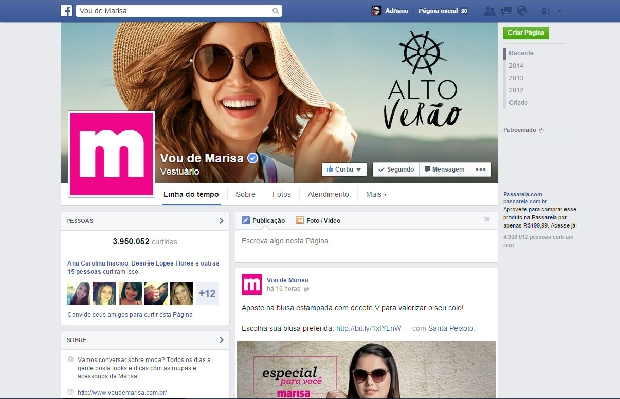Go to Página inicial in top bar
620x399 pixels.
click(439, 11)
